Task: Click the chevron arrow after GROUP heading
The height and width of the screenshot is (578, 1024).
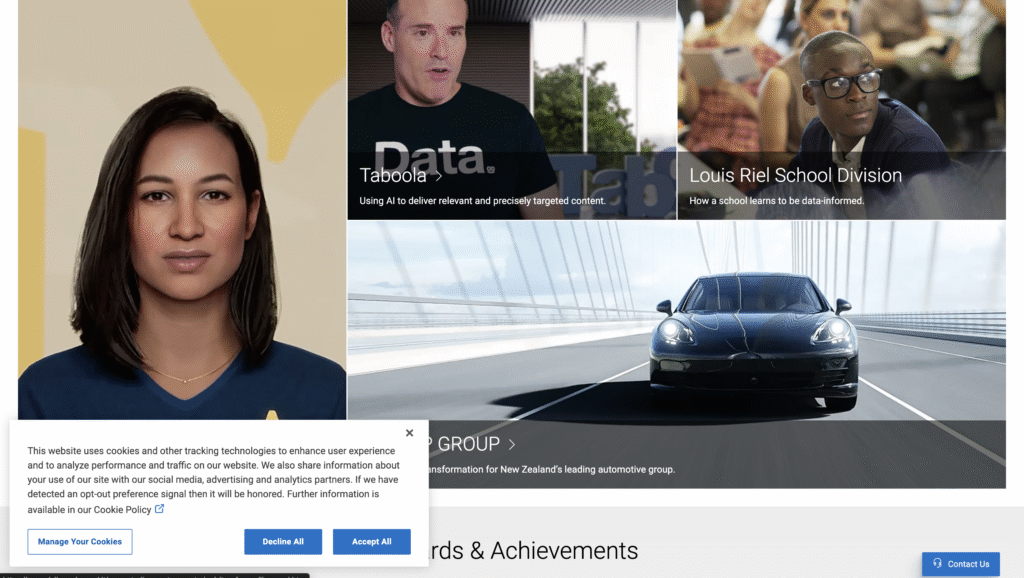Action: 512,444
